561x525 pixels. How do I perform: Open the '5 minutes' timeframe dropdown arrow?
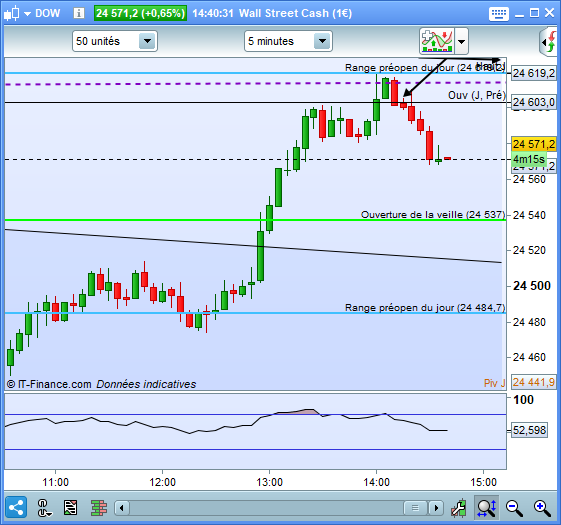click(322, 41)
